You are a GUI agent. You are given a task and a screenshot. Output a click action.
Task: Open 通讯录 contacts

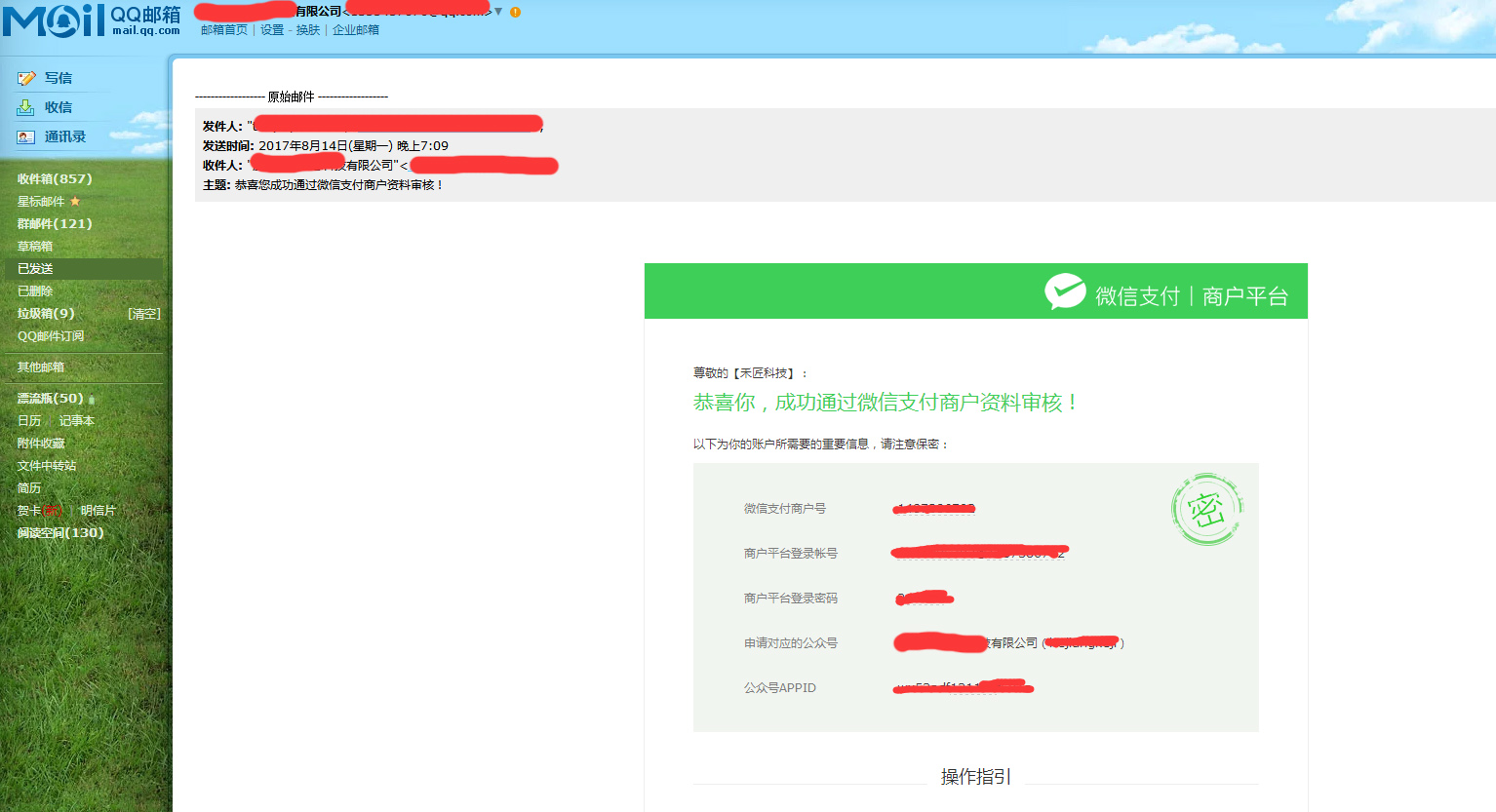[x=65, y=136]
